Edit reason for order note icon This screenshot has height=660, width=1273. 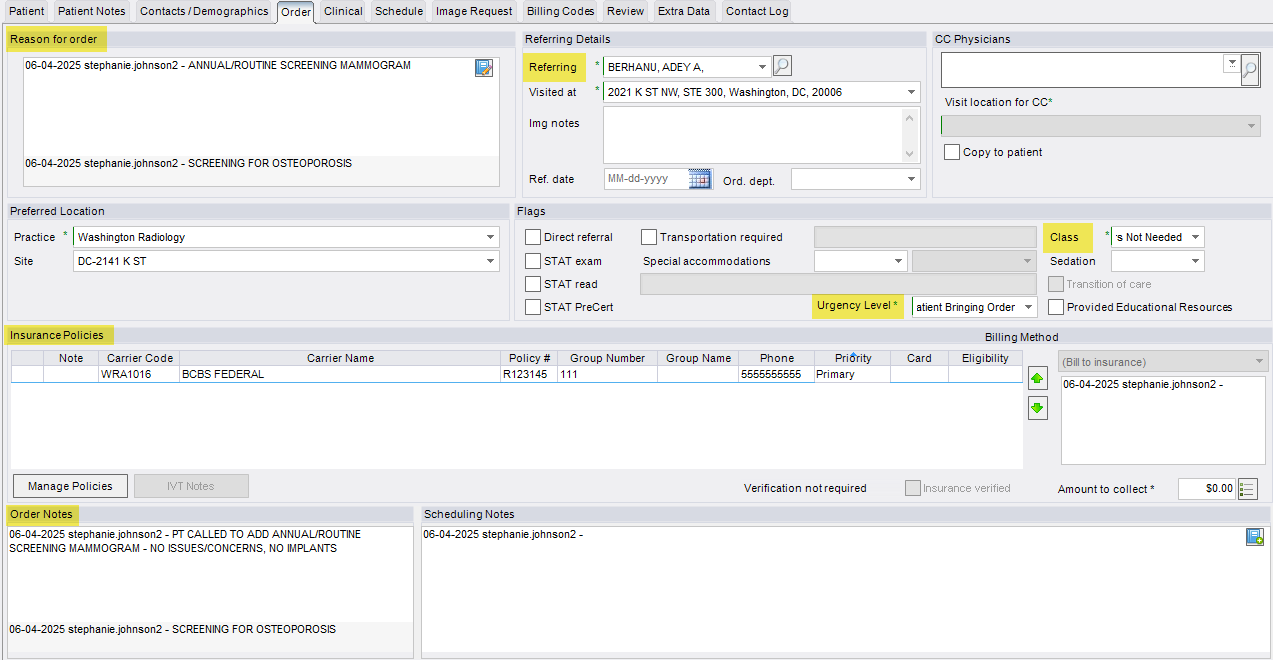pos(484,68)
